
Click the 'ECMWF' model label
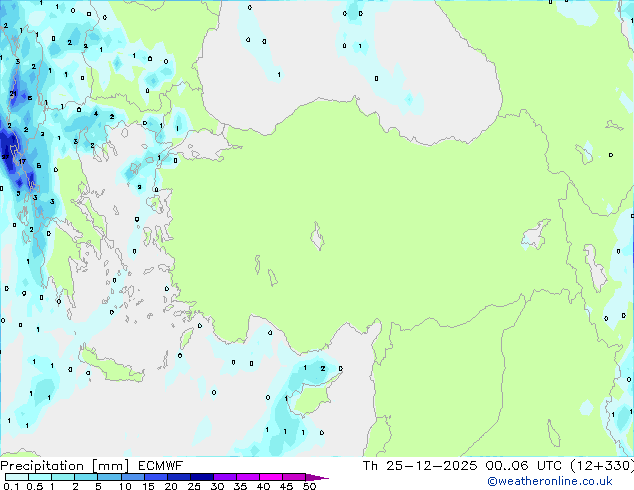pos(161,466)
